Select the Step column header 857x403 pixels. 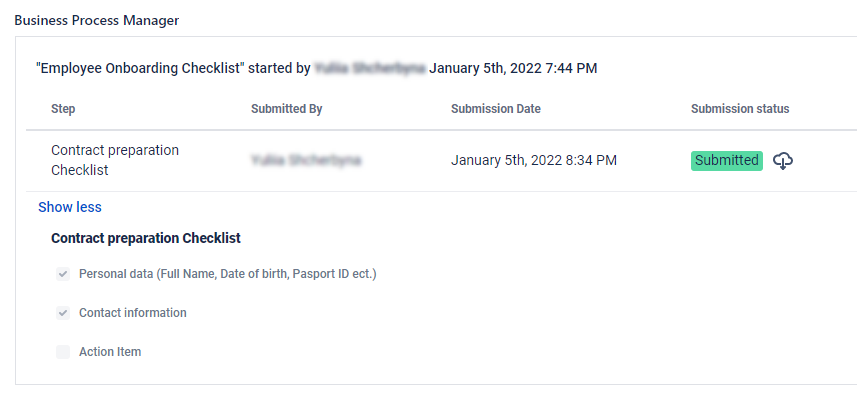click(x=63, y=109)
